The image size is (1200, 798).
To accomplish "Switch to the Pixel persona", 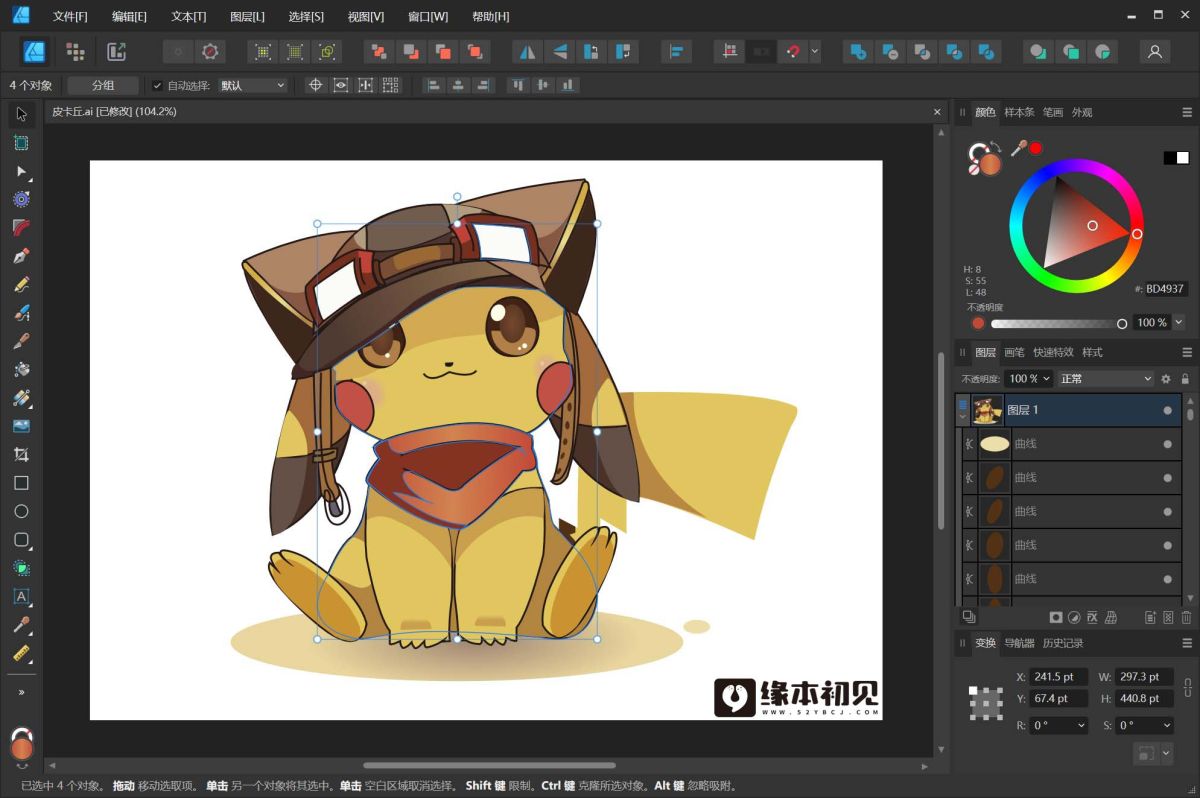I will 75,51.
